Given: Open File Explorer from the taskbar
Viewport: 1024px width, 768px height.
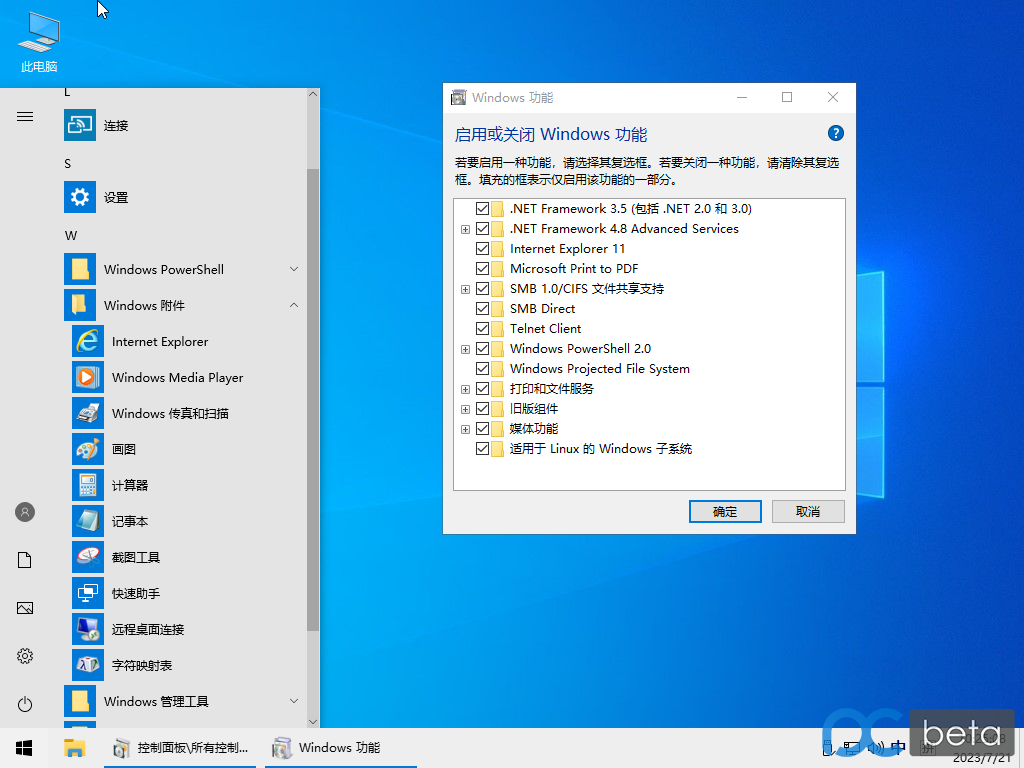Looking at the screenshot, I should (74, 748).
